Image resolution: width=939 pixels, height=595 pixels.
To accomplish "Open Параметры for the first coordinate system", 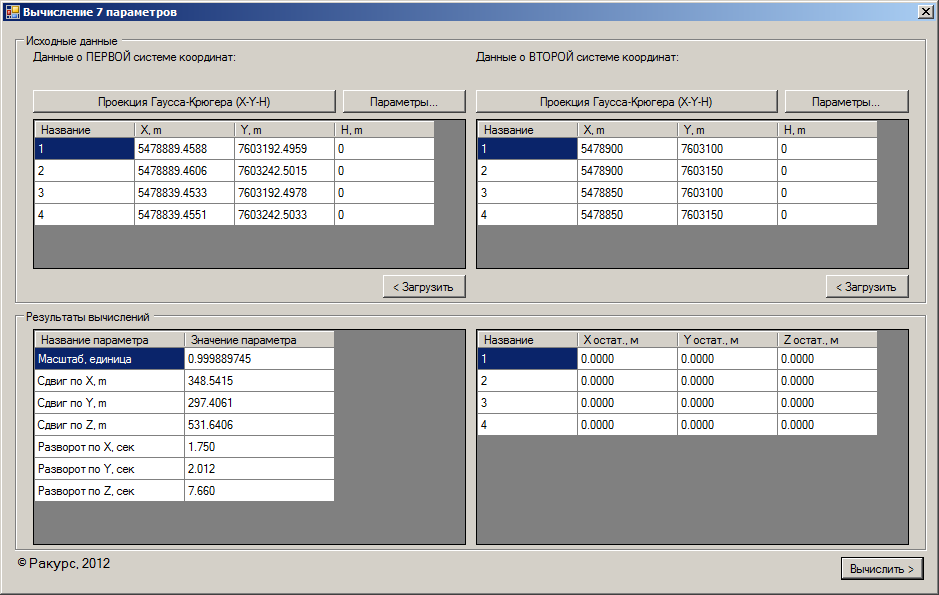I will tap(404, 102).
